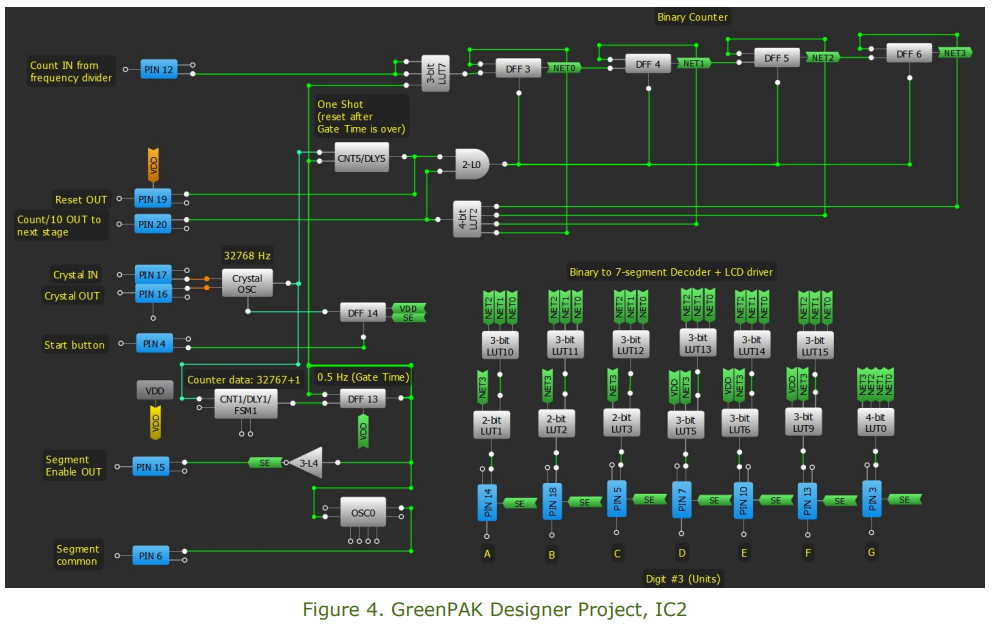
Task: Click the 'Reset OUT' label
Action: [81, 199]
